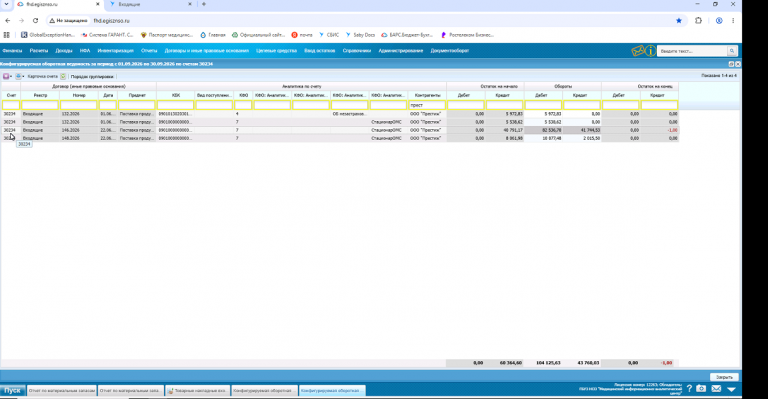The image size is (768, 399).
Task: Click the Пуск start button
Action: coord(12,390)
